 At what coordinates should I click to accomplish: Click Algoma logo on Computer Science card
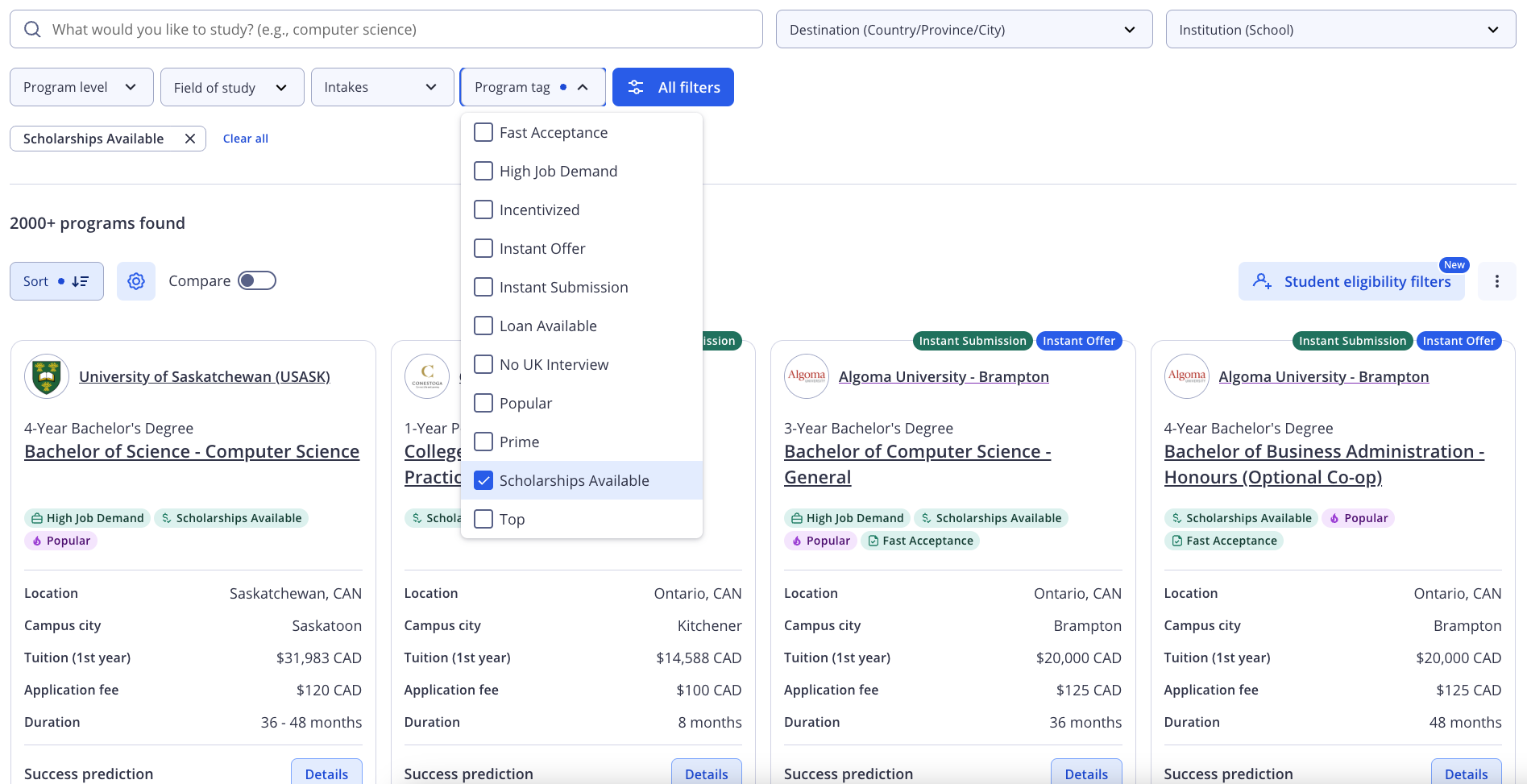(x=807, y=376)
